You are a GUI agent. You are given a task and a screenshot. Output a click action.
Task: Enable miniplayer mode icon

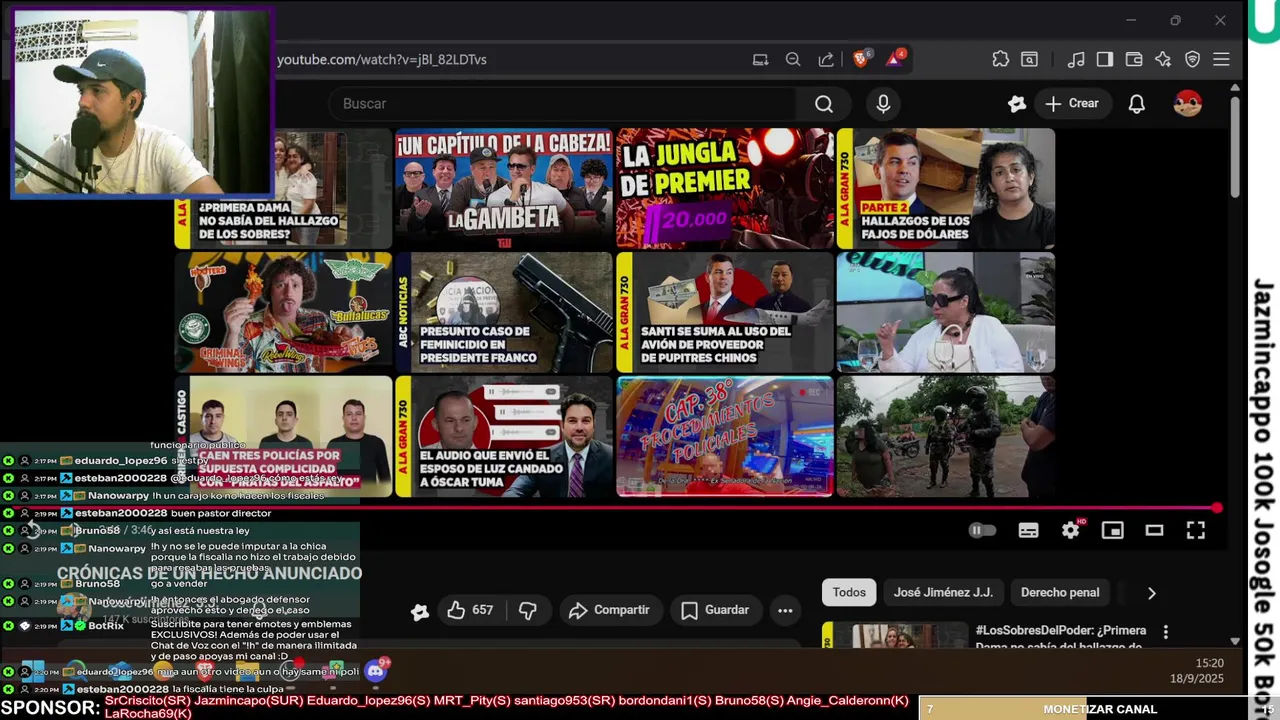tap(1112, 531)
